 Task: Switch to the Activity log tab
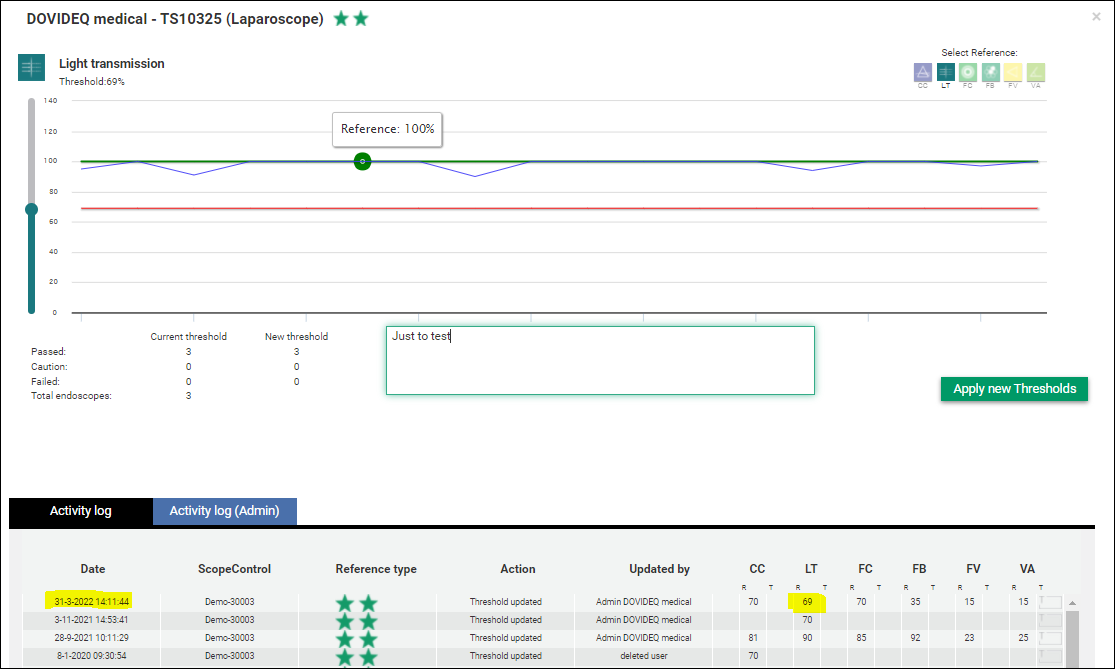(x=81, y=511)
